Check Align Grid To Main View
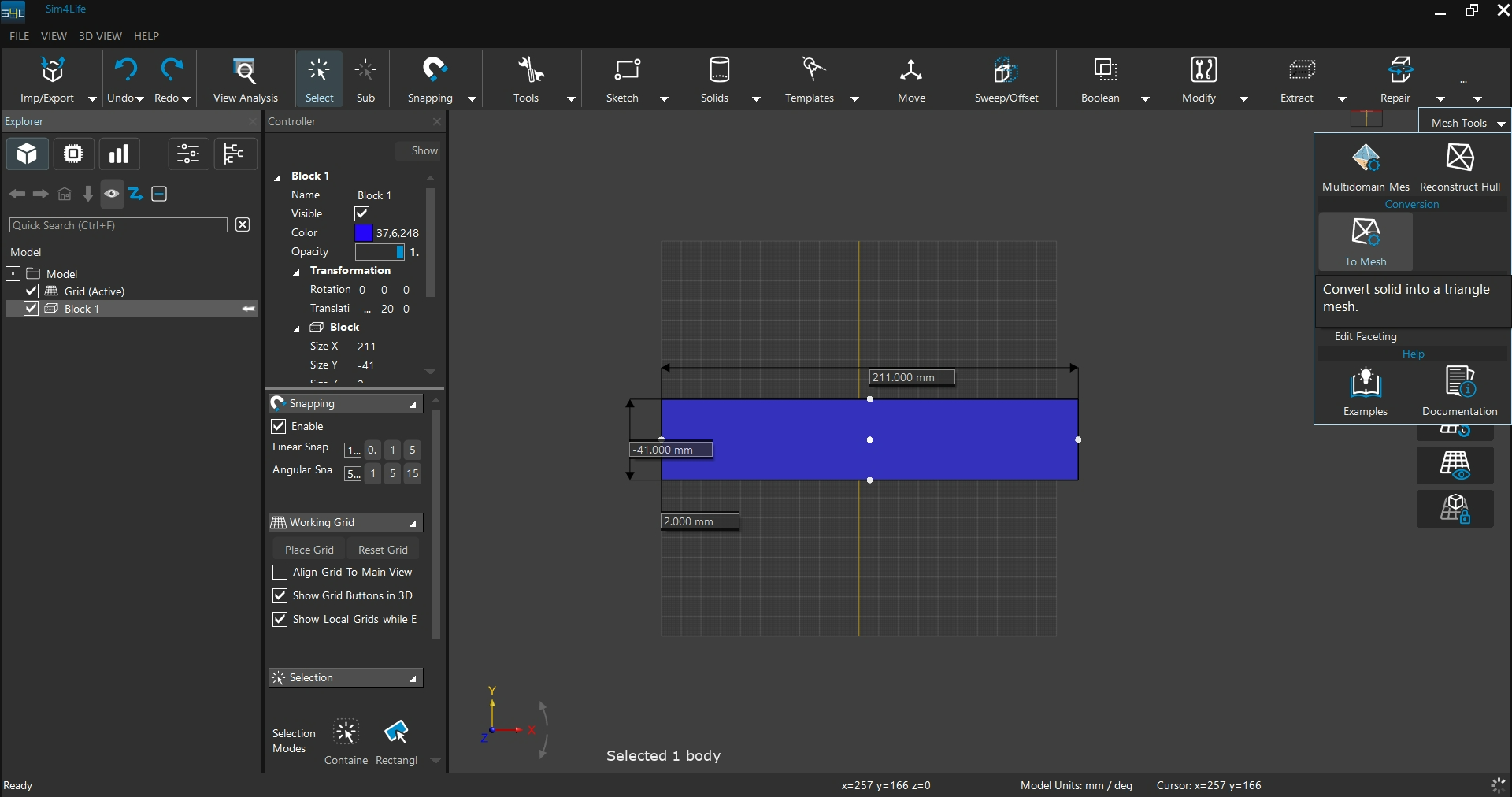The image size is (1512, 797). [280, 572]
